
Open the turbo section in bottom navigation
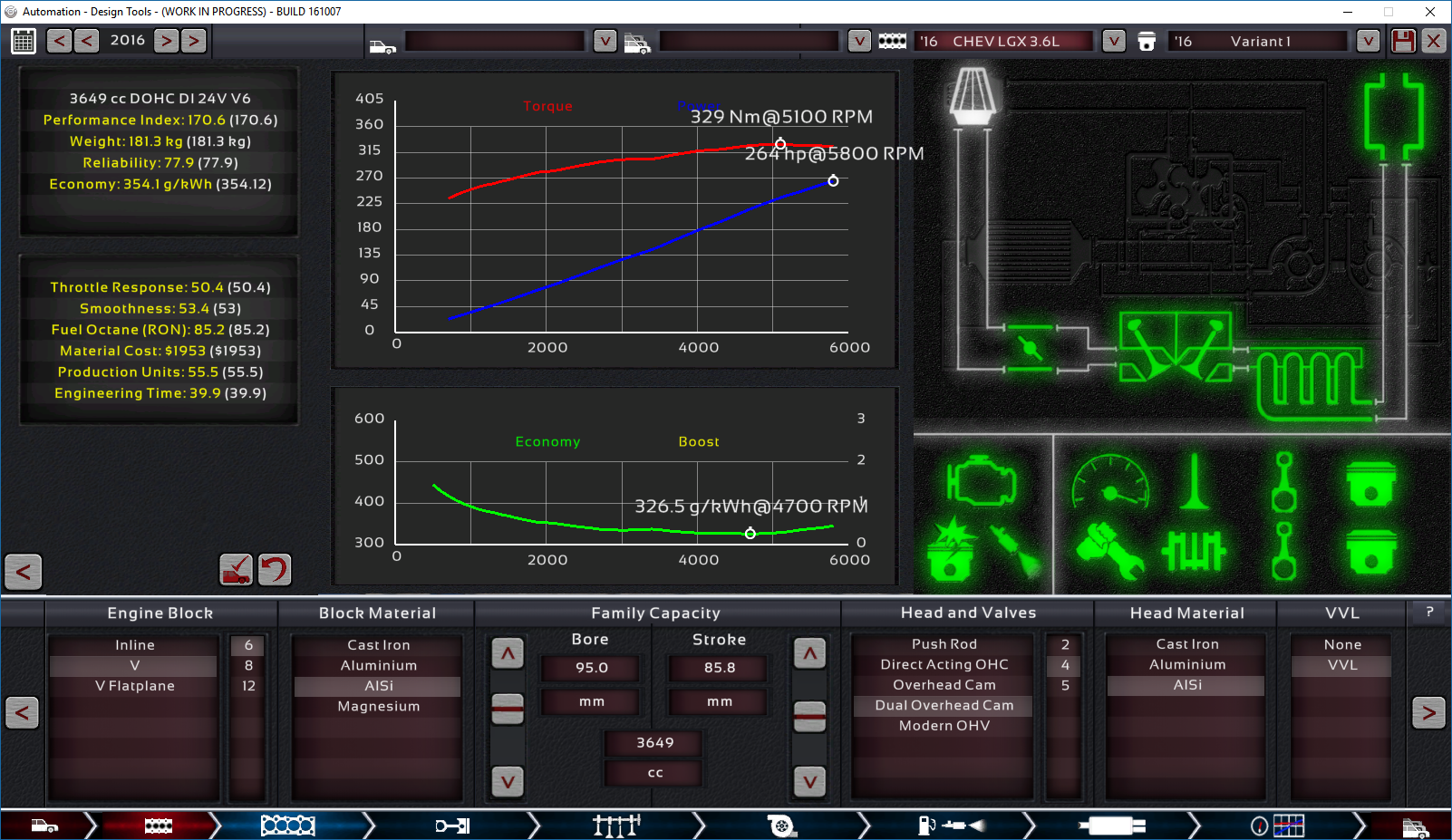(x=781, y=826)
